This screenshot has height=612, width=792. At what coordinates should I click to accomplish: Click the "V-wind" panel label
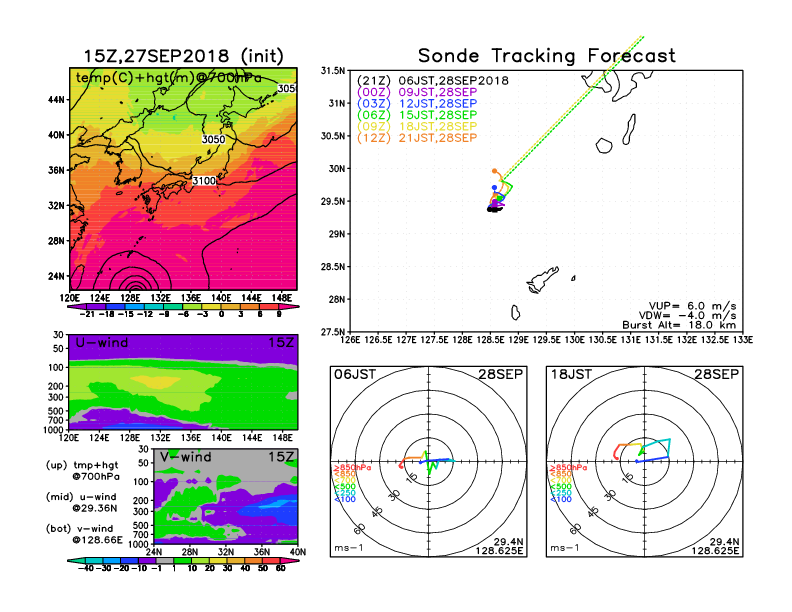186,457
